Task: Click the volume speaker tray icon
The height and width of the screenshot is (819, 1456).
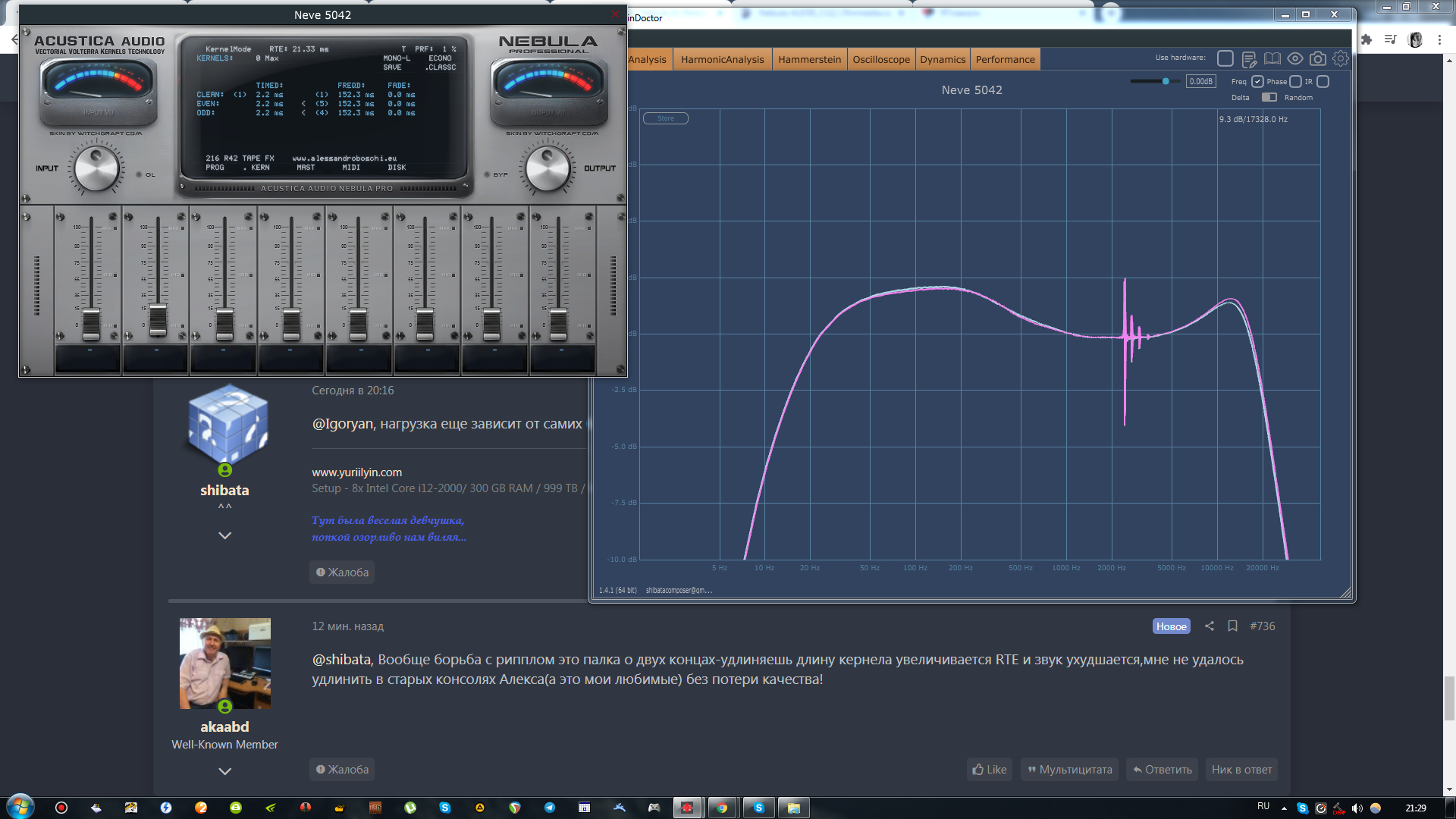Action: point(1357,808)
